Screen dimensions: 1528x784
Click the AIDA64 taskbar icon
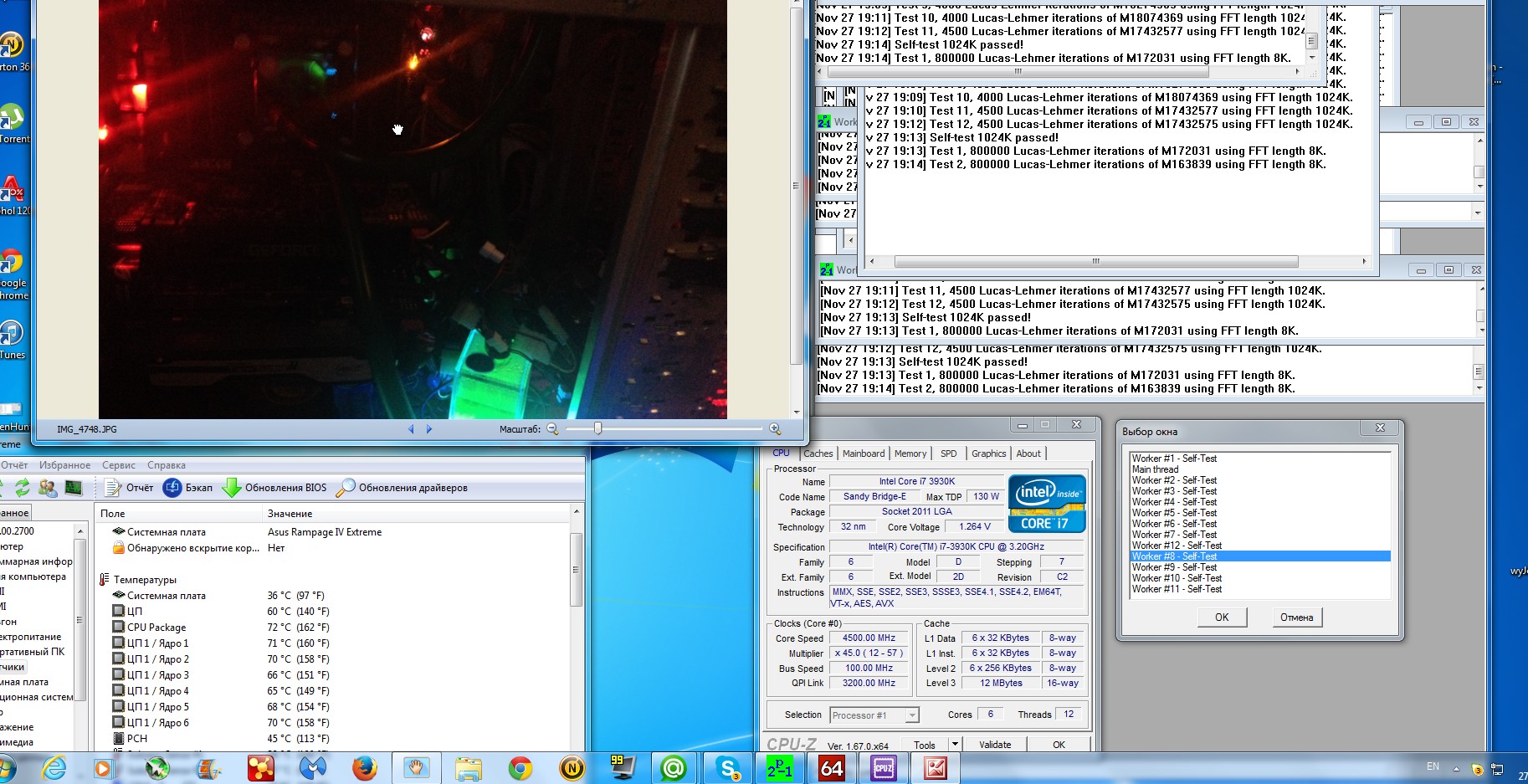(x=831, y=767)
